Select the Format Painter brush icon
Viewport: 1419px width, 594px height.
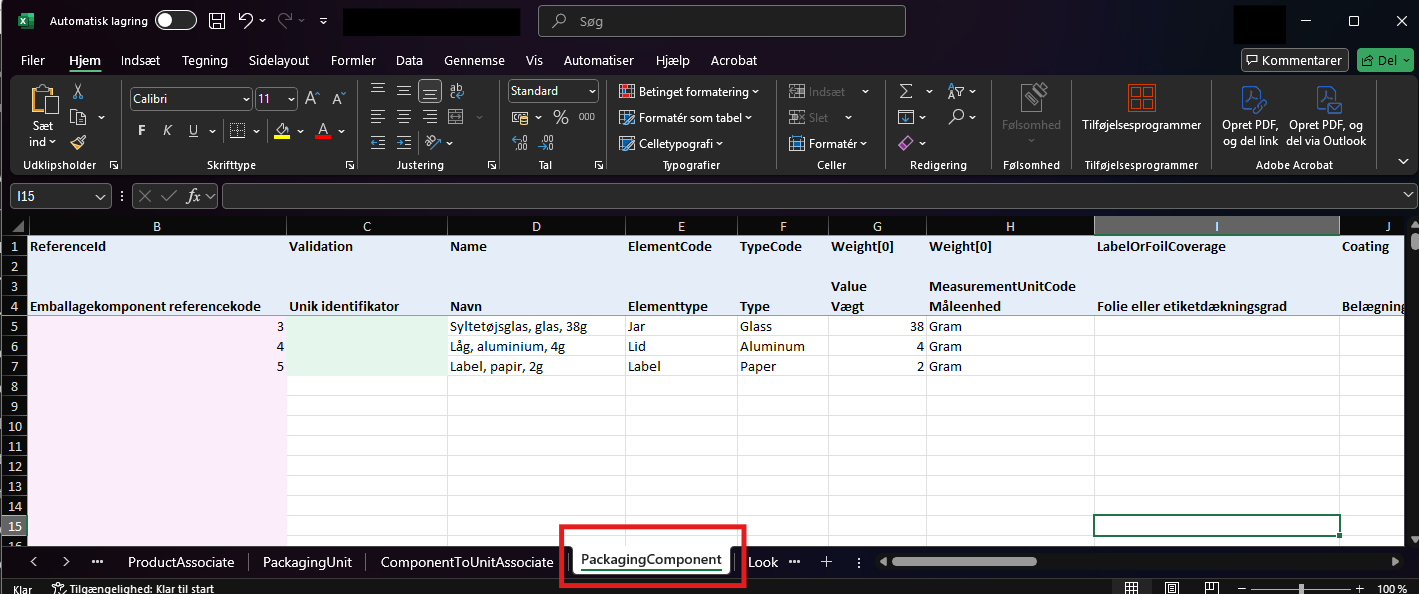(x=78, y=142)
